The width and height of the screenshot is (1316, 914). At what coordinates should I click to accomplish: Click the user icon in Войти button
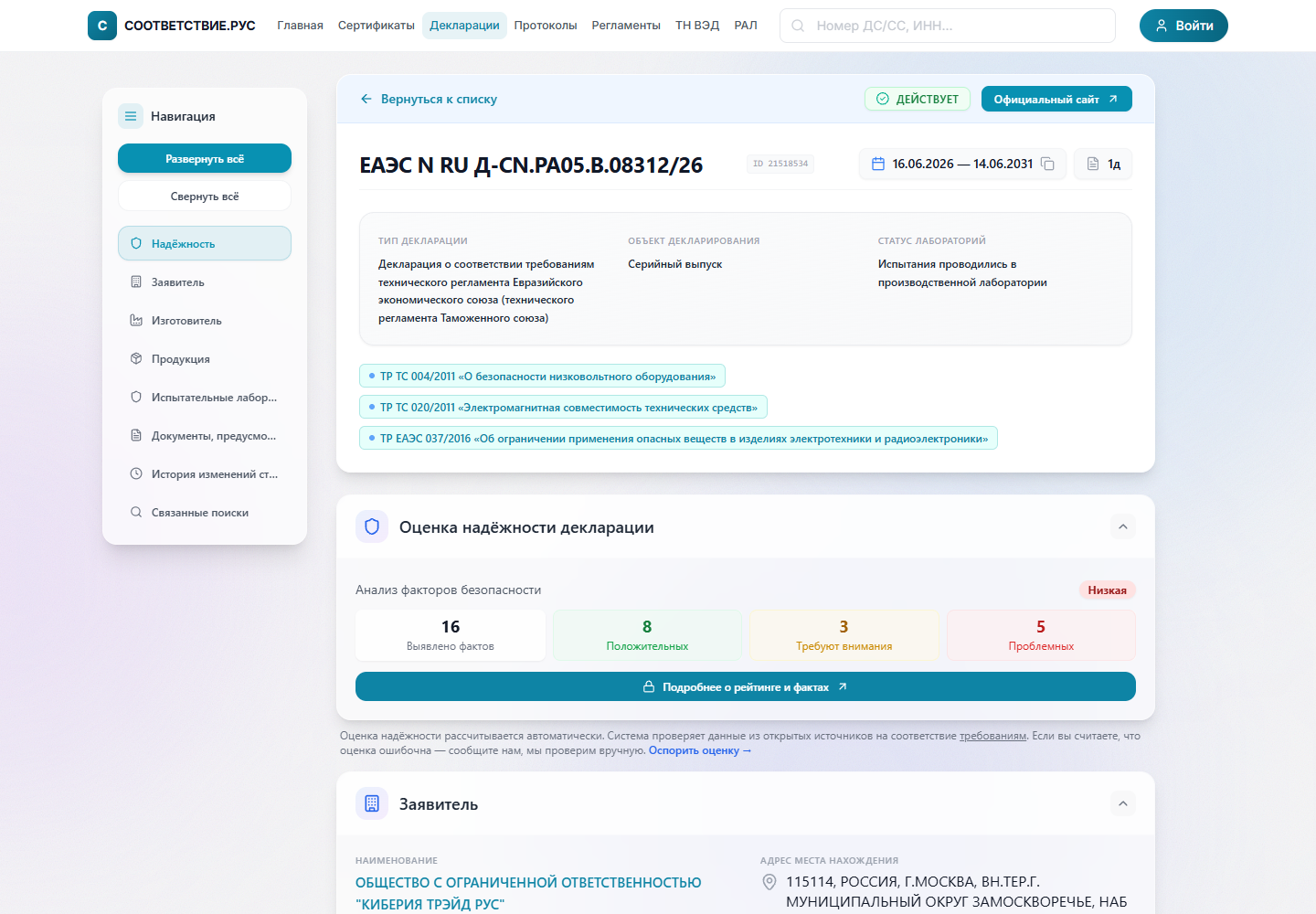[1162, 26]
